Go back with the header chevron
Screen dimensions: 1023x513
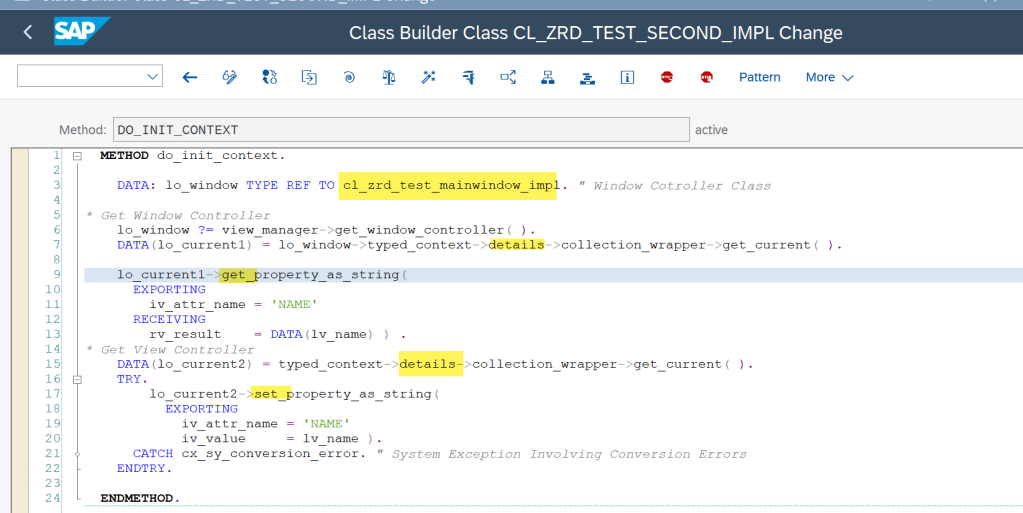[27, 32]
